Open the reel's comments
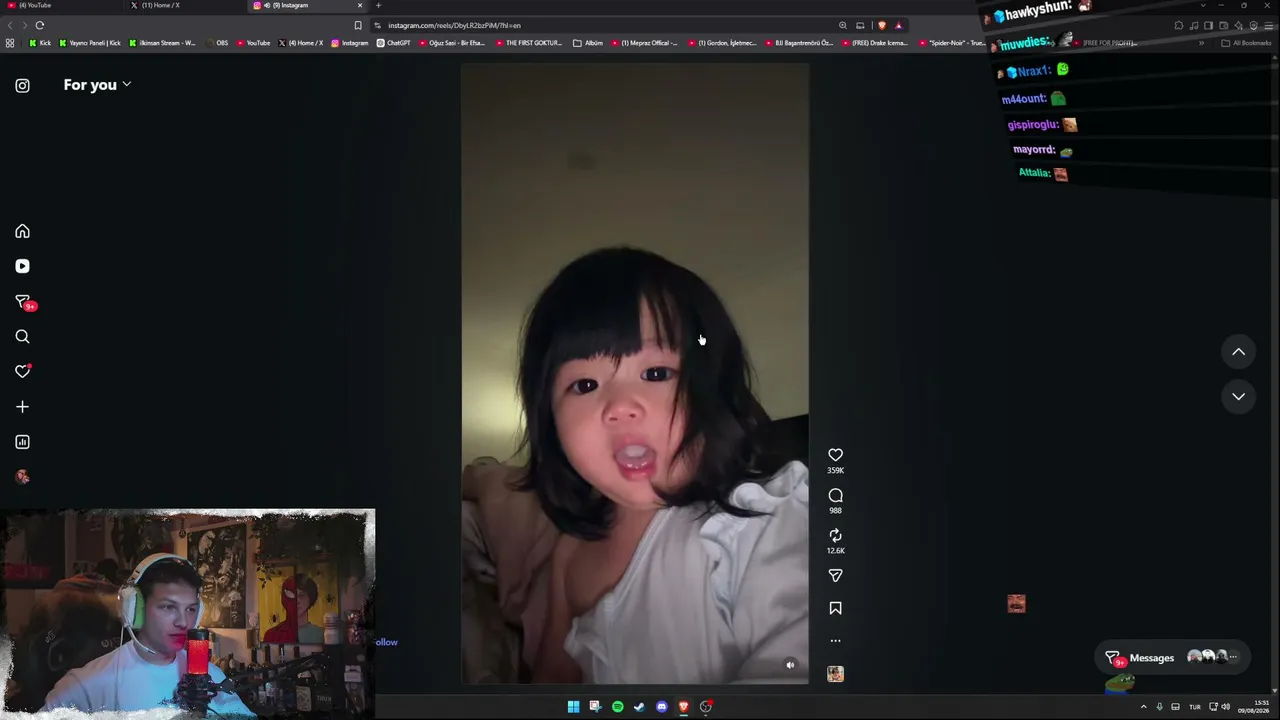The width and height of the screenshot is (1280, 720). [x=835, y=496]
